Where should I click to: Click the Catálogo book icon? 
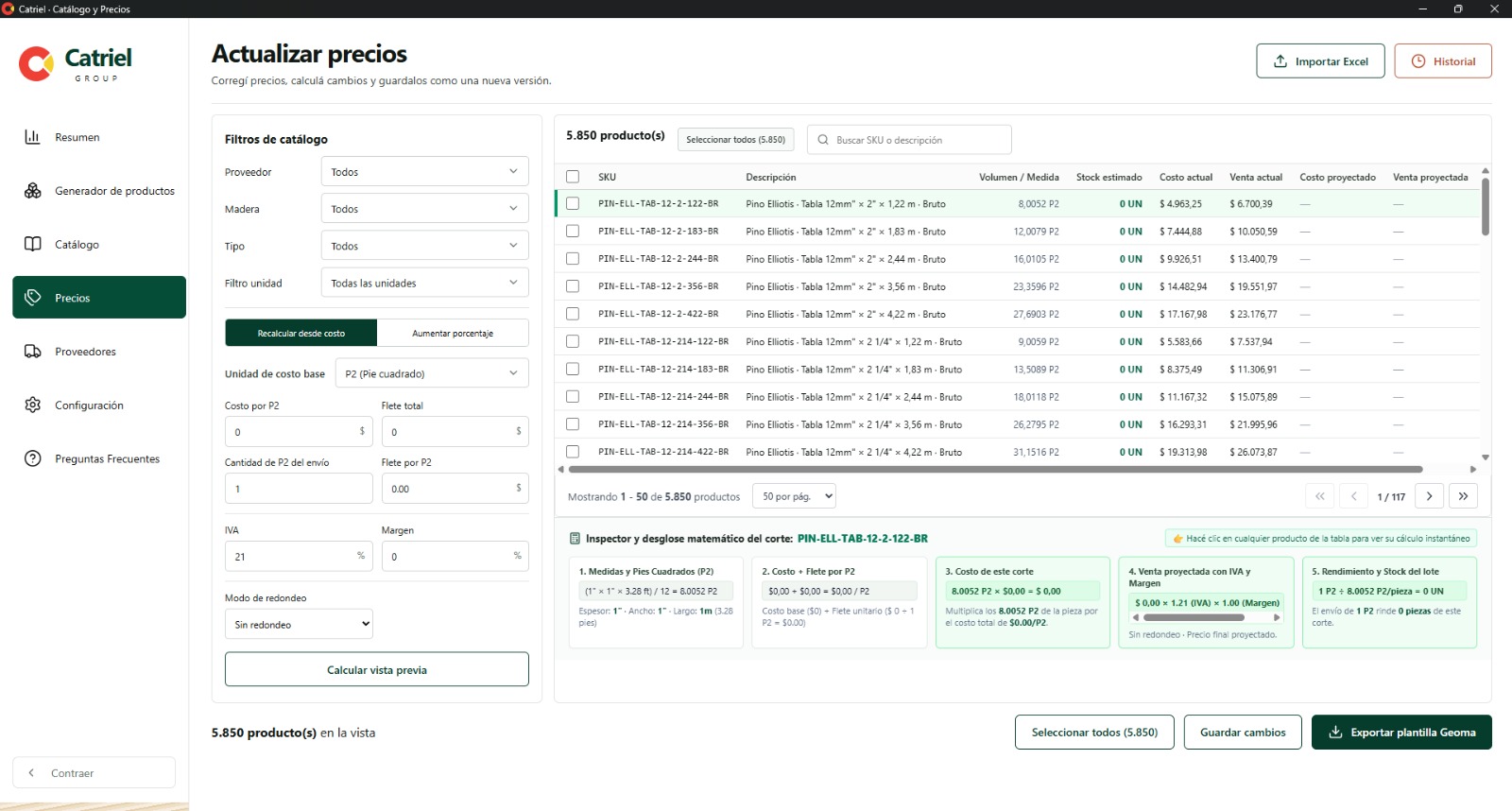pyautogui.click(x=32, y=244)
